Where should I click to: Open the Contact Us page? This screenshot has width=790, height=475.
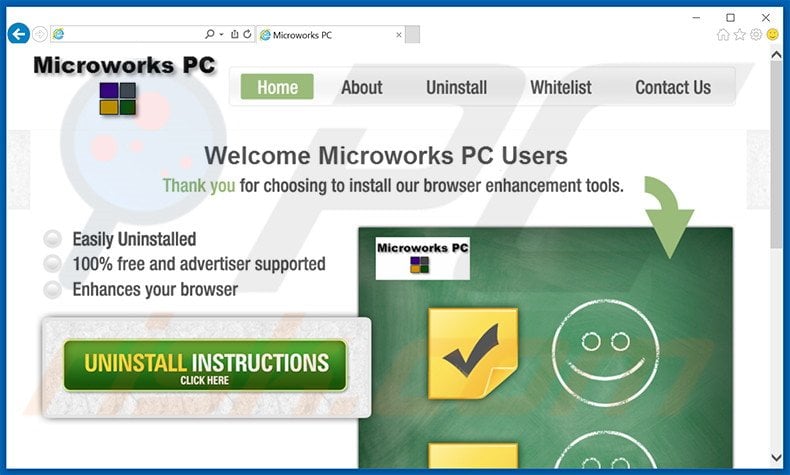point(673,87)
